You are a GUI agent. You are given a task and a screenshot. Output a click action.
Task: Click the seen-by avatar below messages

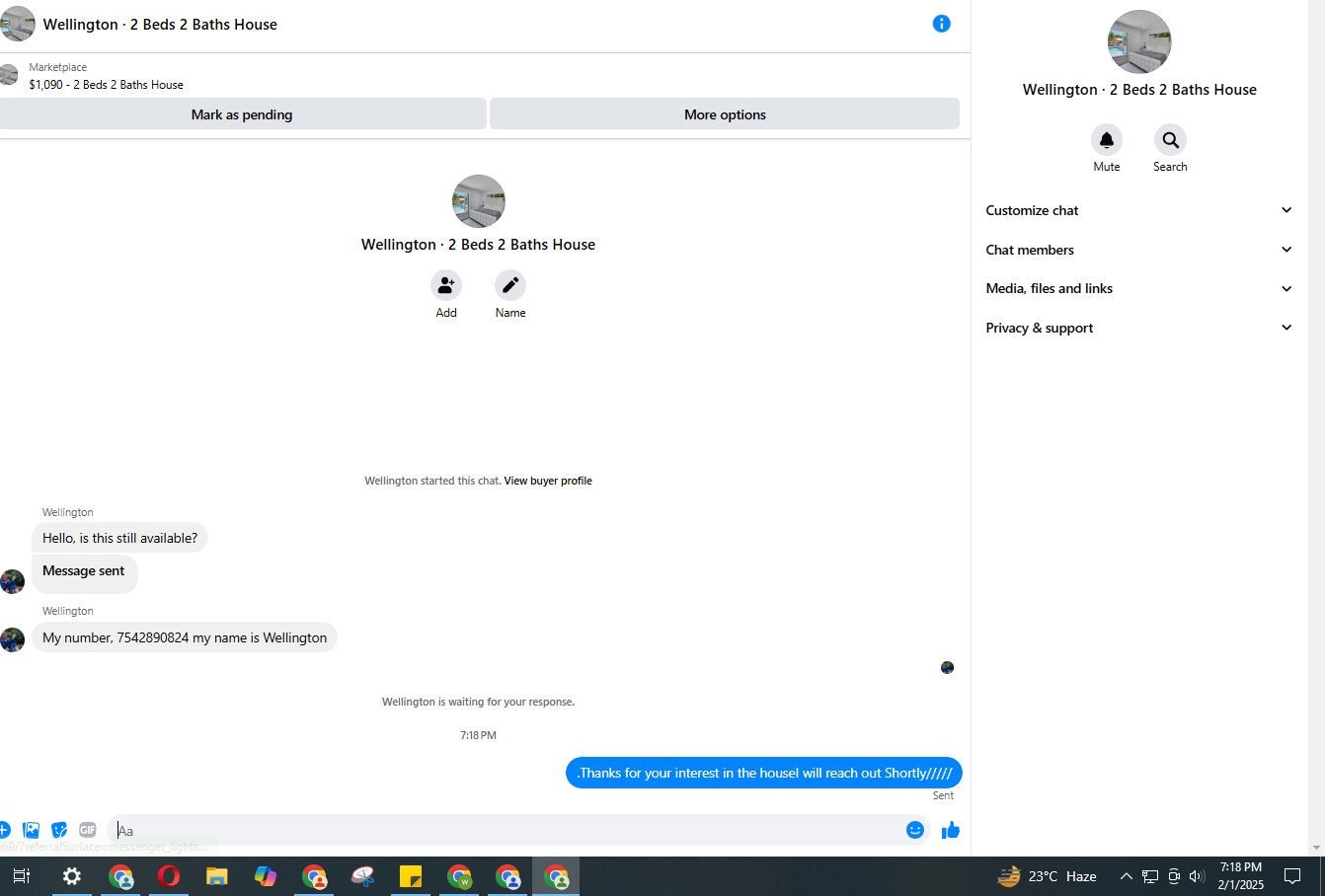947,668
